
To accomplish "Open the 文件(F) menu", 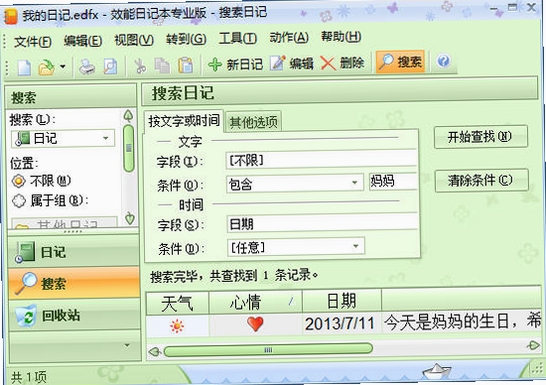I will [33, 42].
